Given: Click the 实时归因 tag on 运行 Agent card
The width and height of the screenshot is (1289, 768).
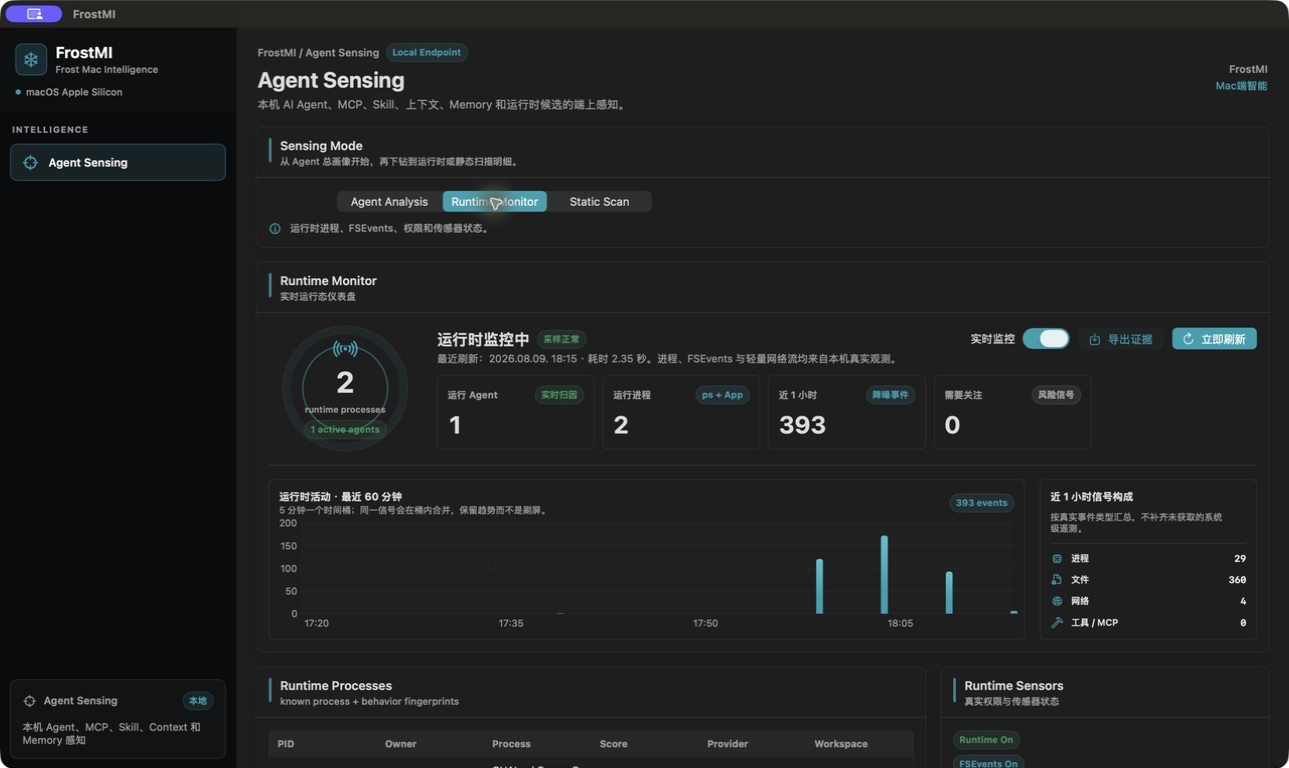Looking at the screenshot, I should pyautogui.click(x=559, y=395).
